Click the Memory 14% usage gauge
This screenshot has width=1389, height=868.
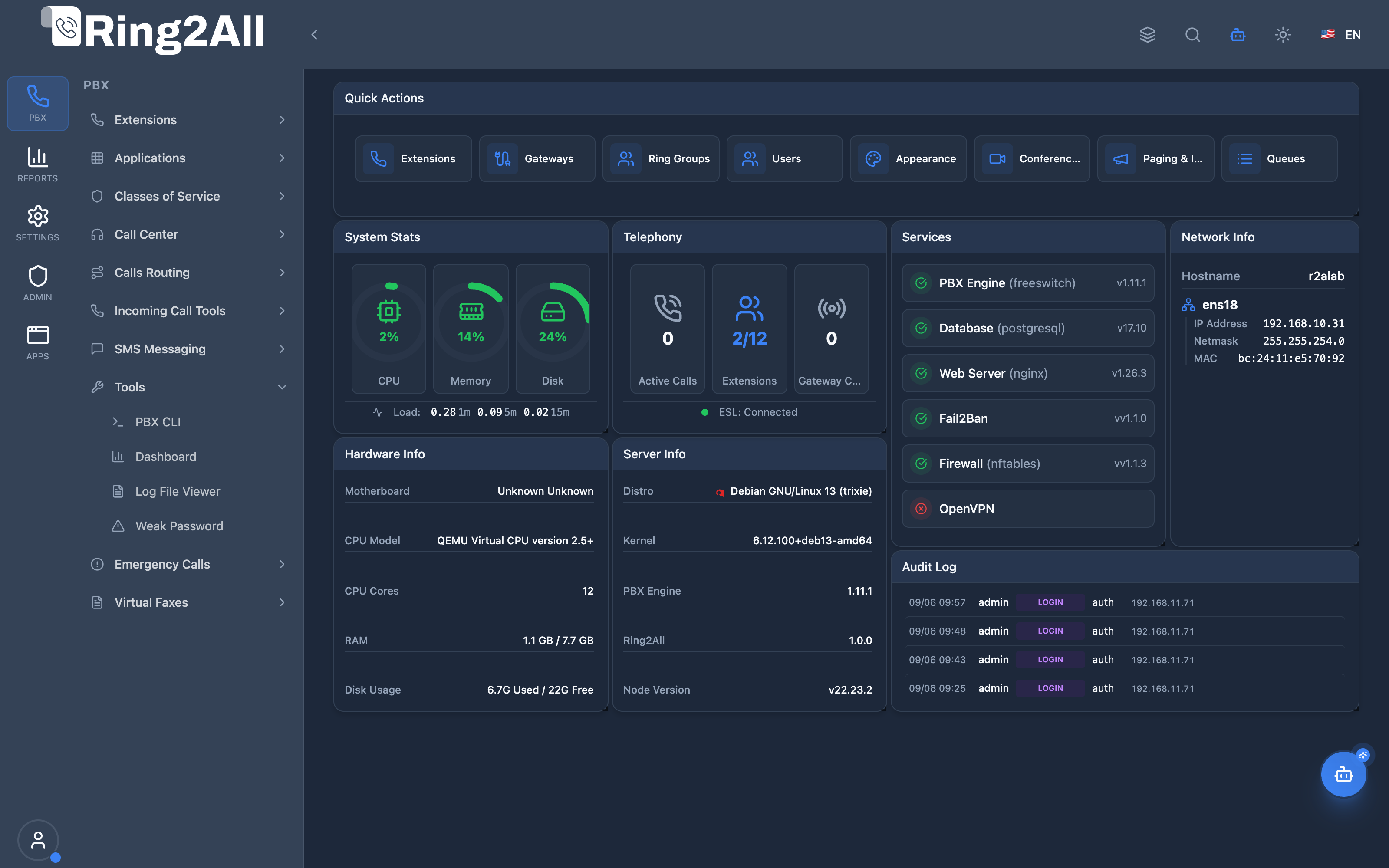pos(471,329)
